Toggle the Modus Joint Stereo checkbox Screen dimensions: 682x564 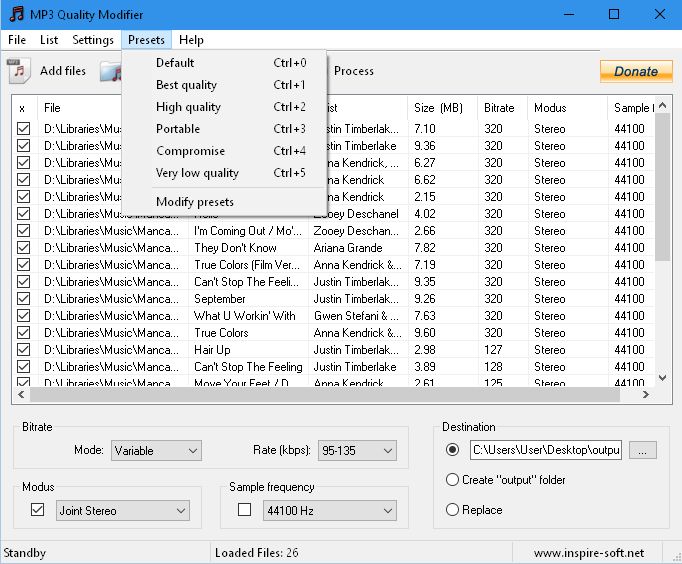[38, 510]
